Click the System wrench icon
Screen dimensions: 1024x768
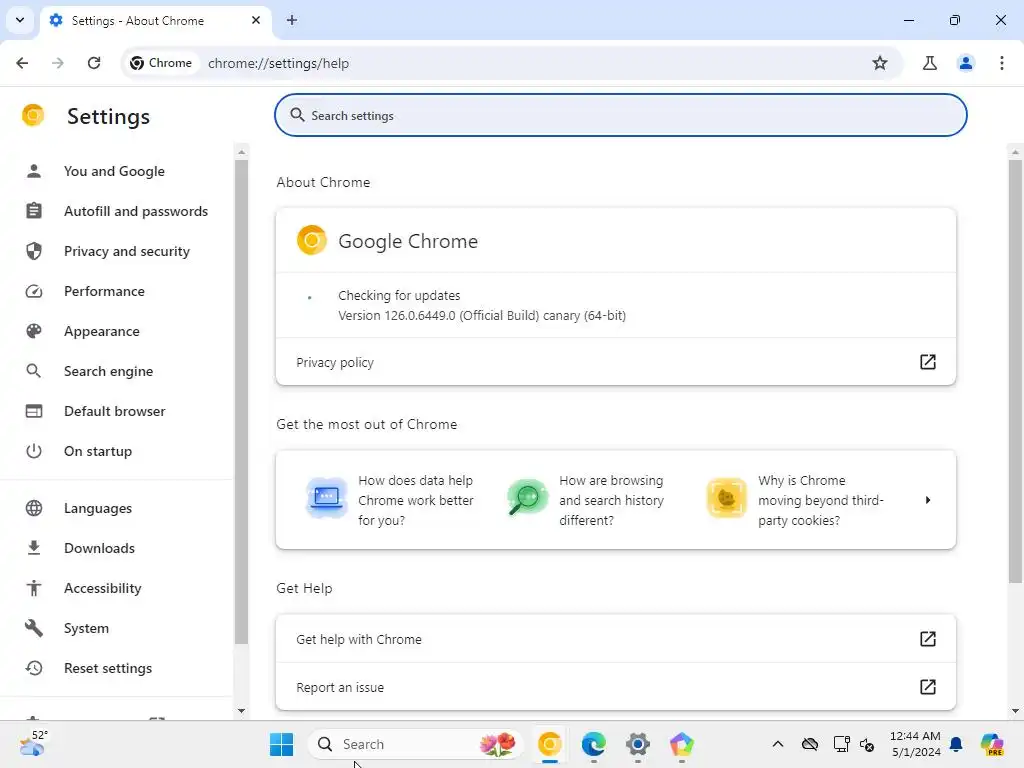click(34, 628)
